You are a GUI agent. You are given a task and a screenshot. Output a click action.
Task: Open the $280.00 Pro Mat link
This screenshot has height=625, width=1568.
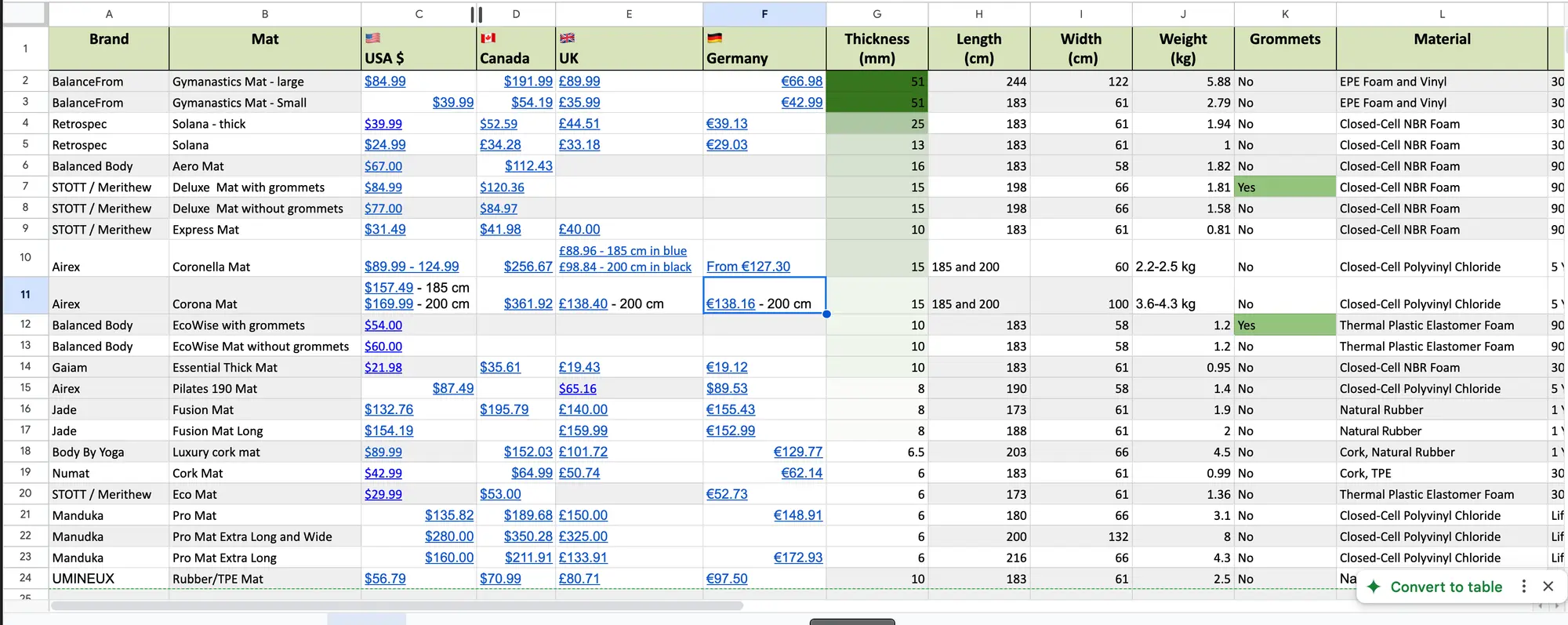(449, 537)
